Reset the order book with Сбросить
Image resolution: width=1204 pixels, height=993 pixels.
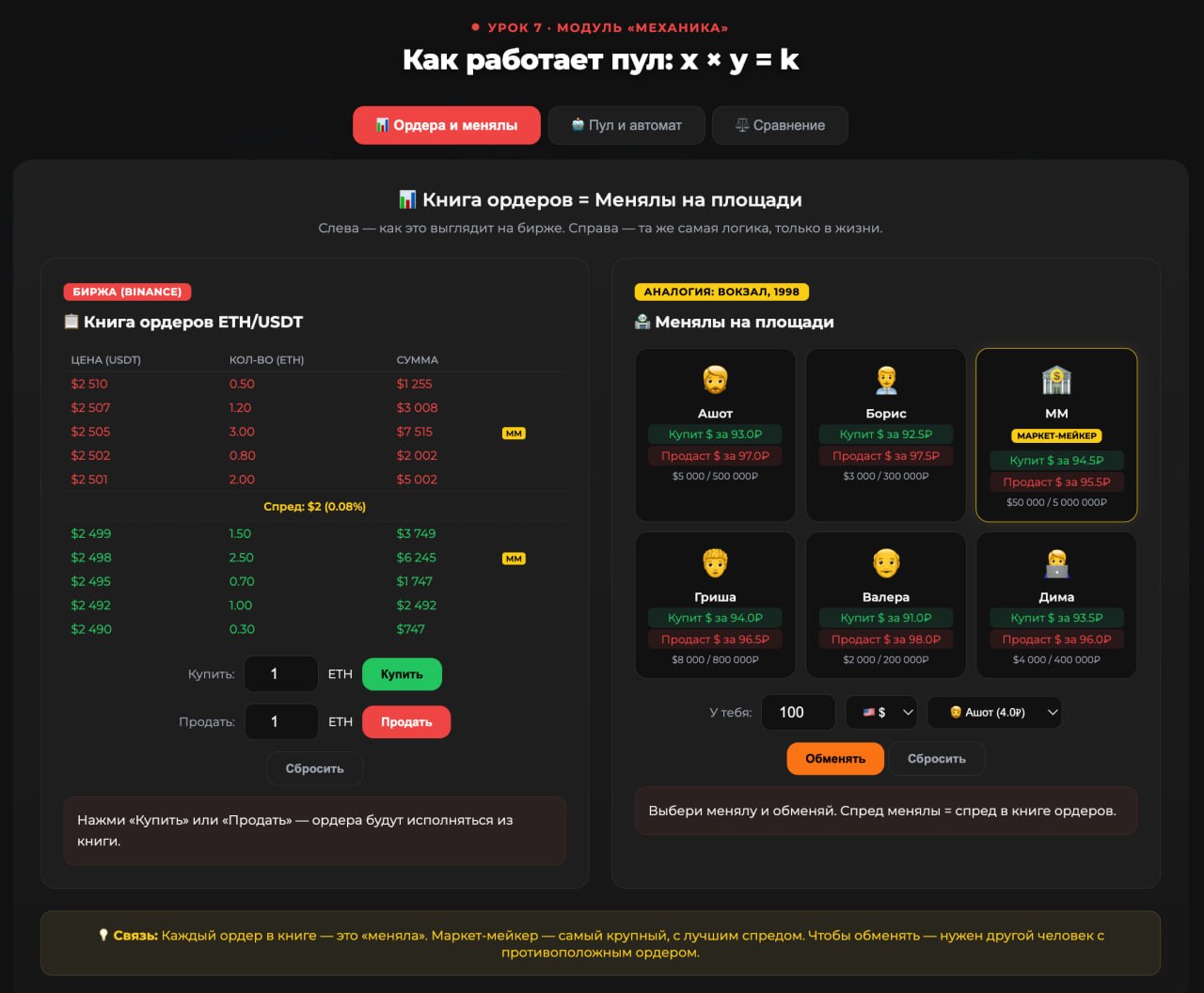coord(314,768)
